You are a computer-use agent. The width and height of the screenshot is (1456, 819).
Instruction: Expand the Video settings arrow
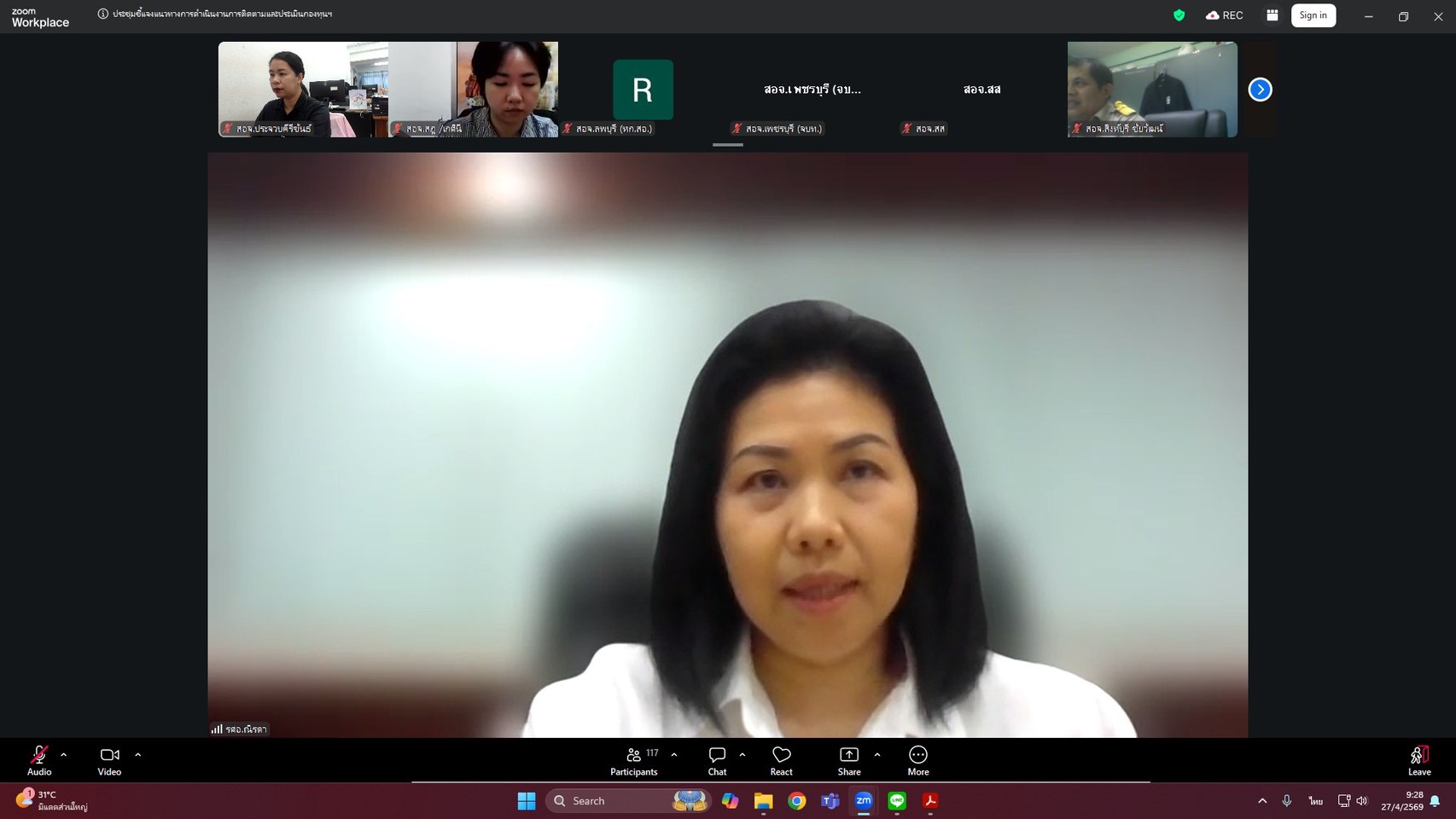click(138, 755)
